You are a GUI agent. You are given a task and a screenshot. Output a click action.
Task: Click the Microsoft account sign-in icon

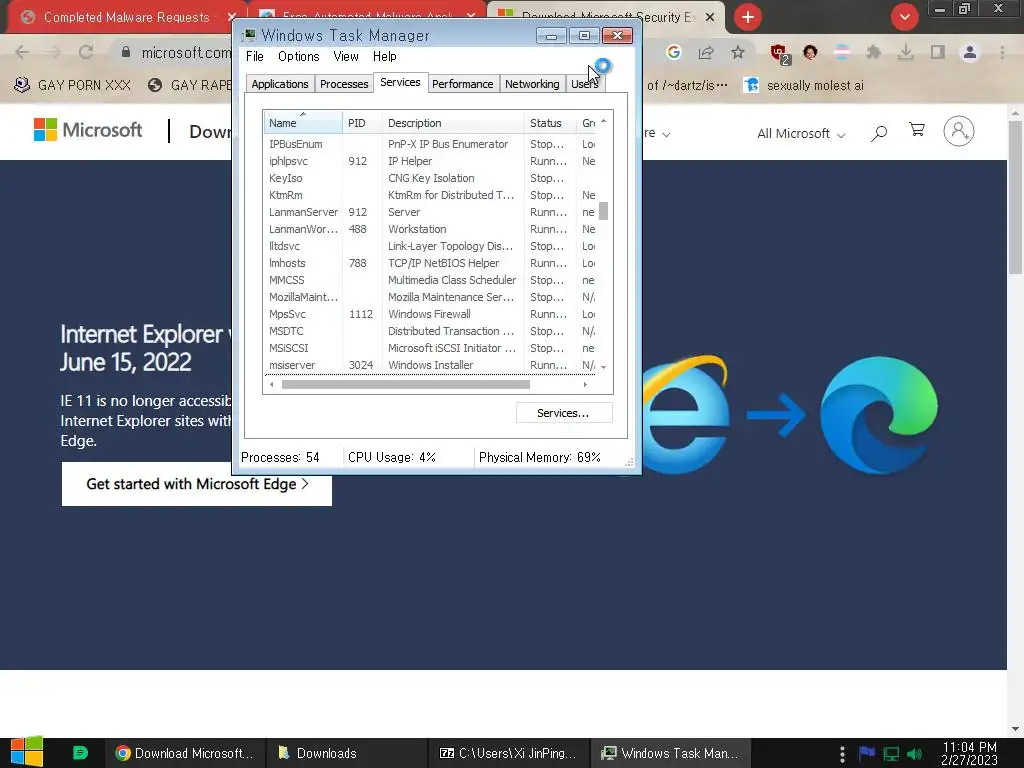[x=959, y=131]
